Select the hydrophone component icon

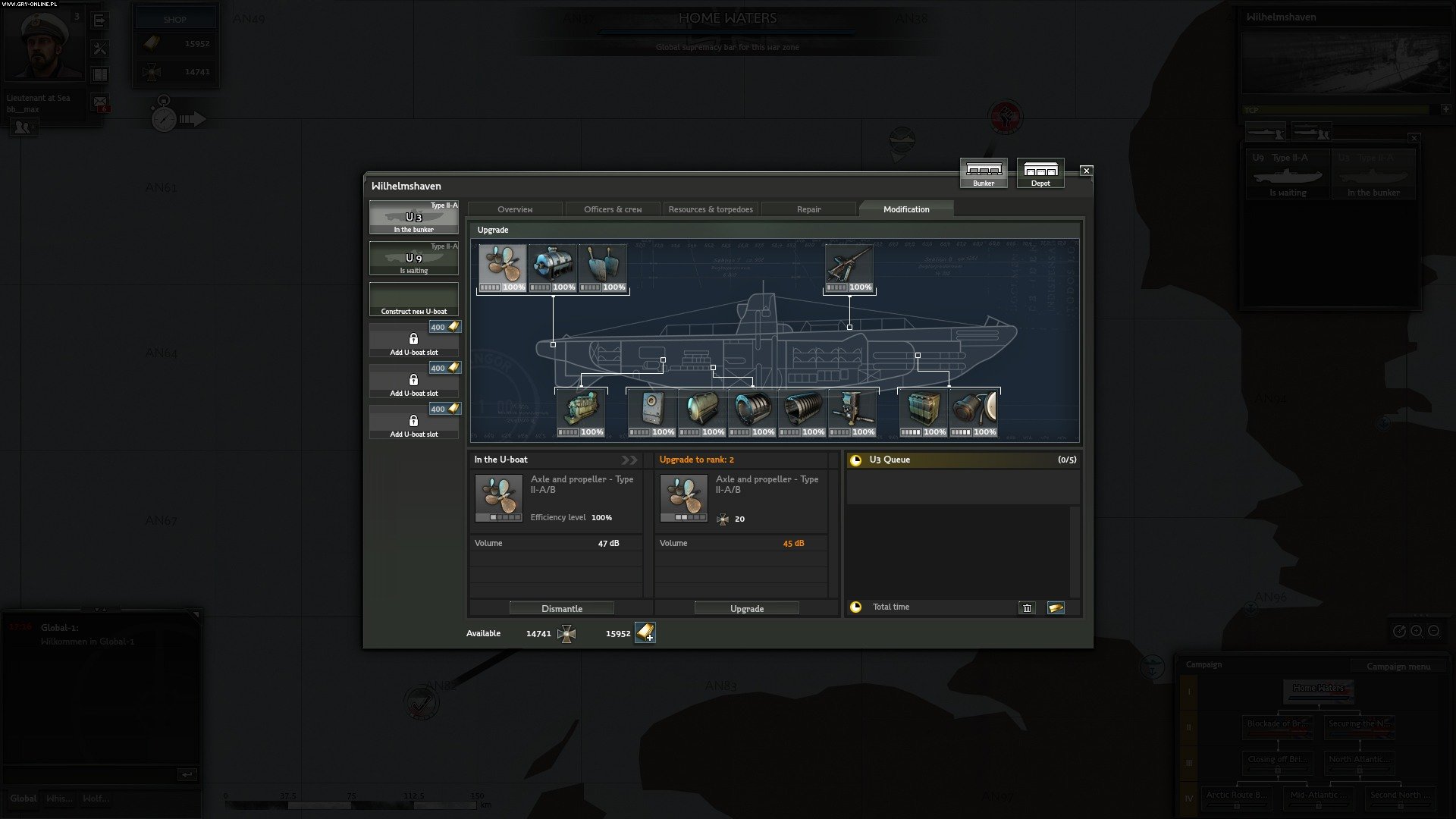pyautogui.click(x=974, y=413)
